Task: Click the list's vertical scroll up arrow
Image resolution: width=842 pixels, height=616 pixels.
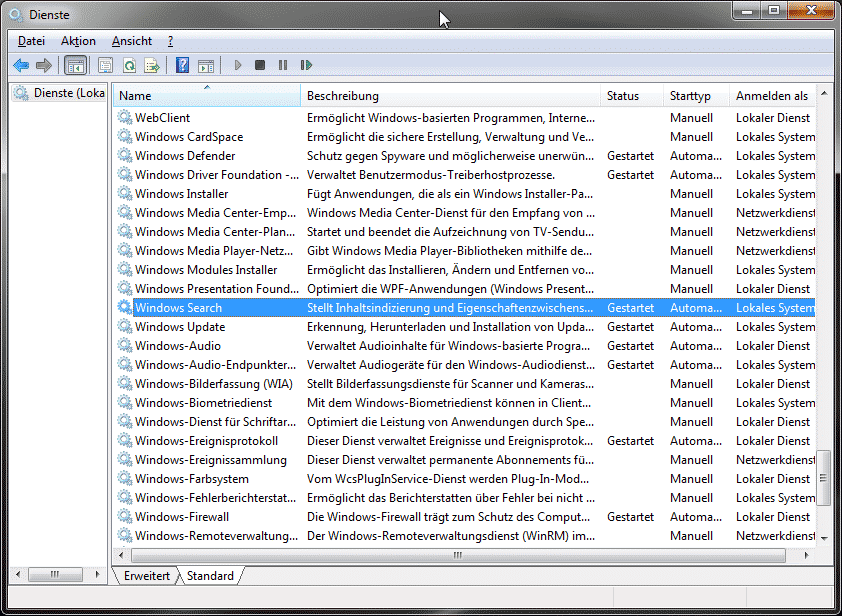Action: tap(824, 93)
